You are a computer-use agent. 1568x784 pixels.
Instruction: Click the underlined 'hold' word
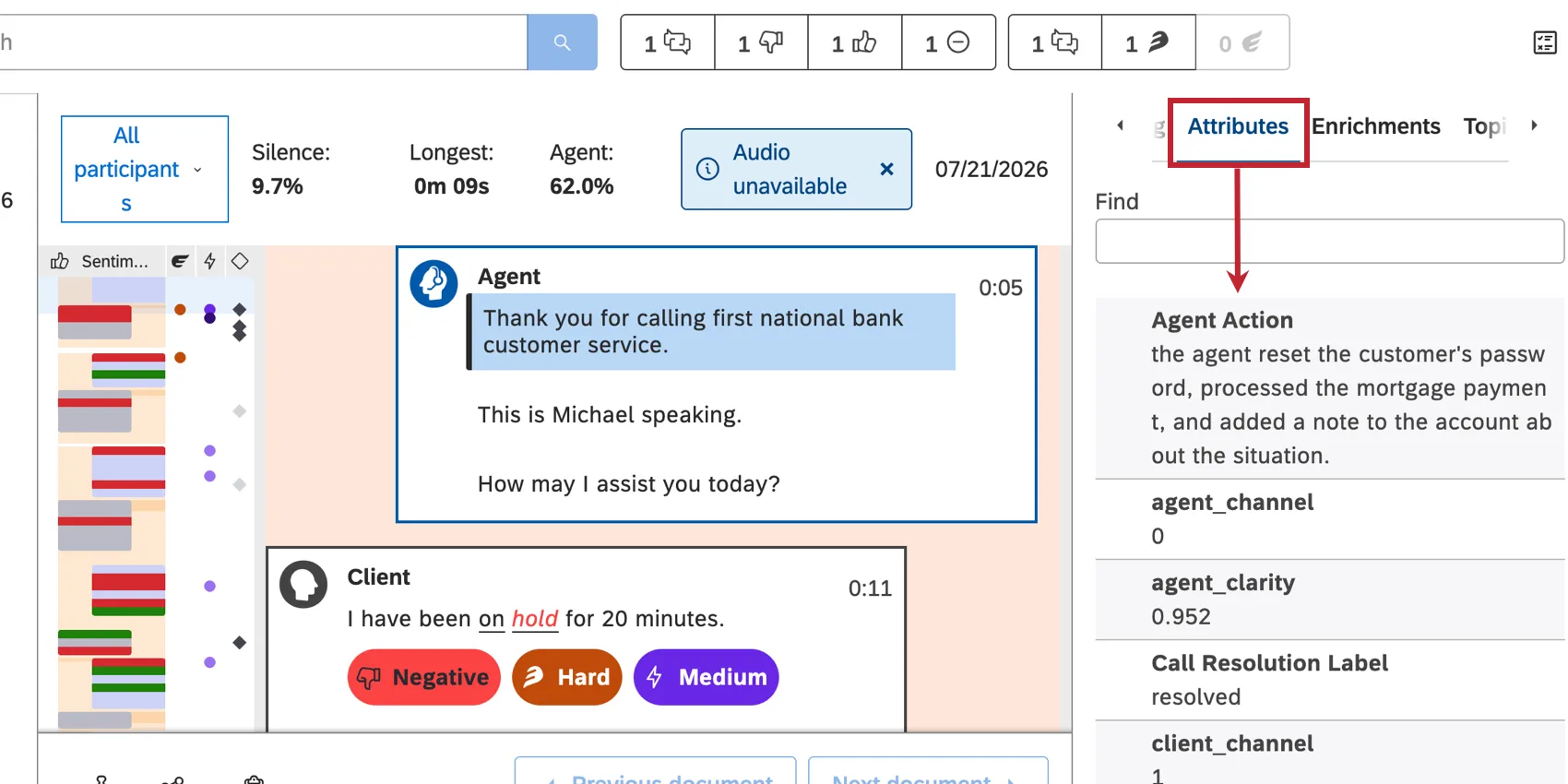[535, 619]
